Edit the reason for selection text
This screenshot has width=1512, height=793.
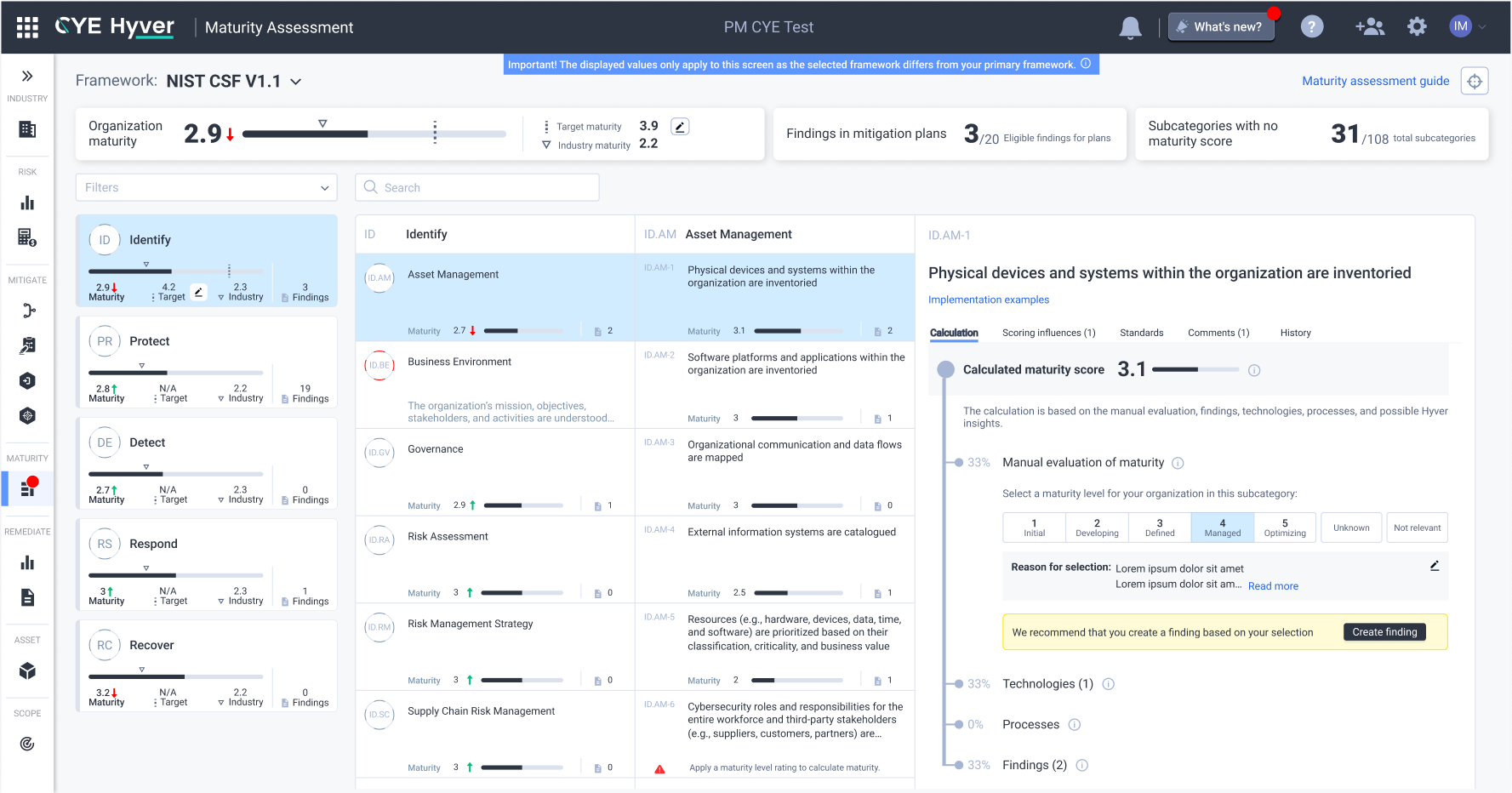click(1435, 566)
